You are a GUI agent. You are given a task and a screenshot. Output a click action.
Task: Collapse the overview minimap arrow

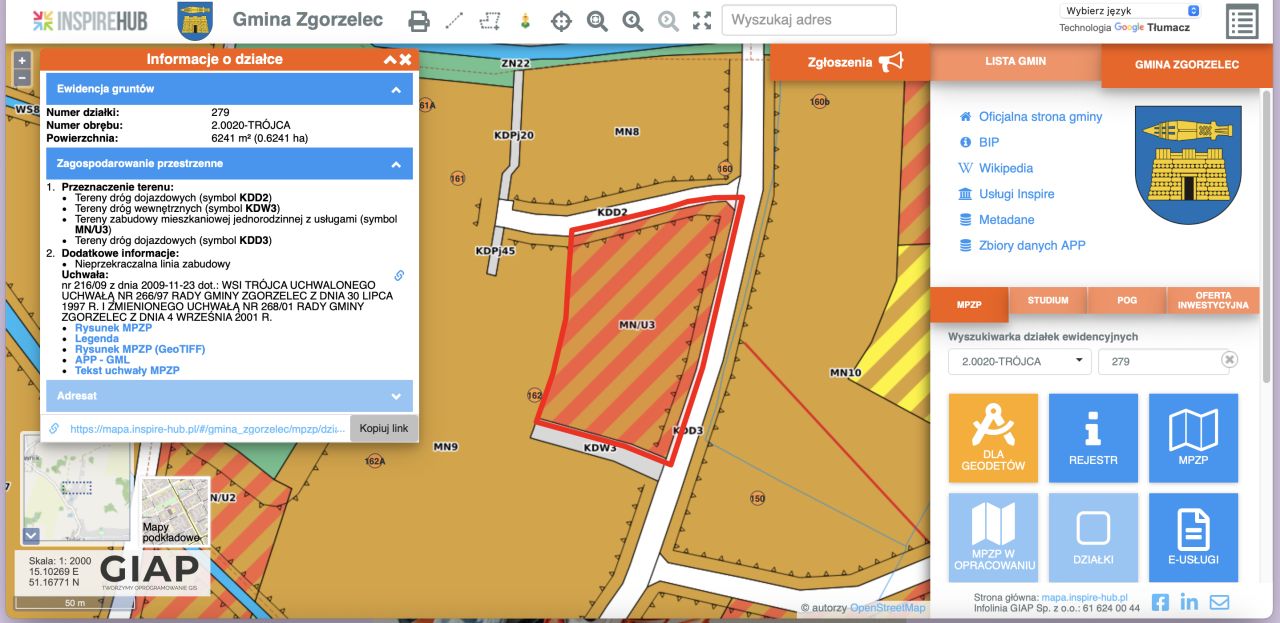(30, 536)
